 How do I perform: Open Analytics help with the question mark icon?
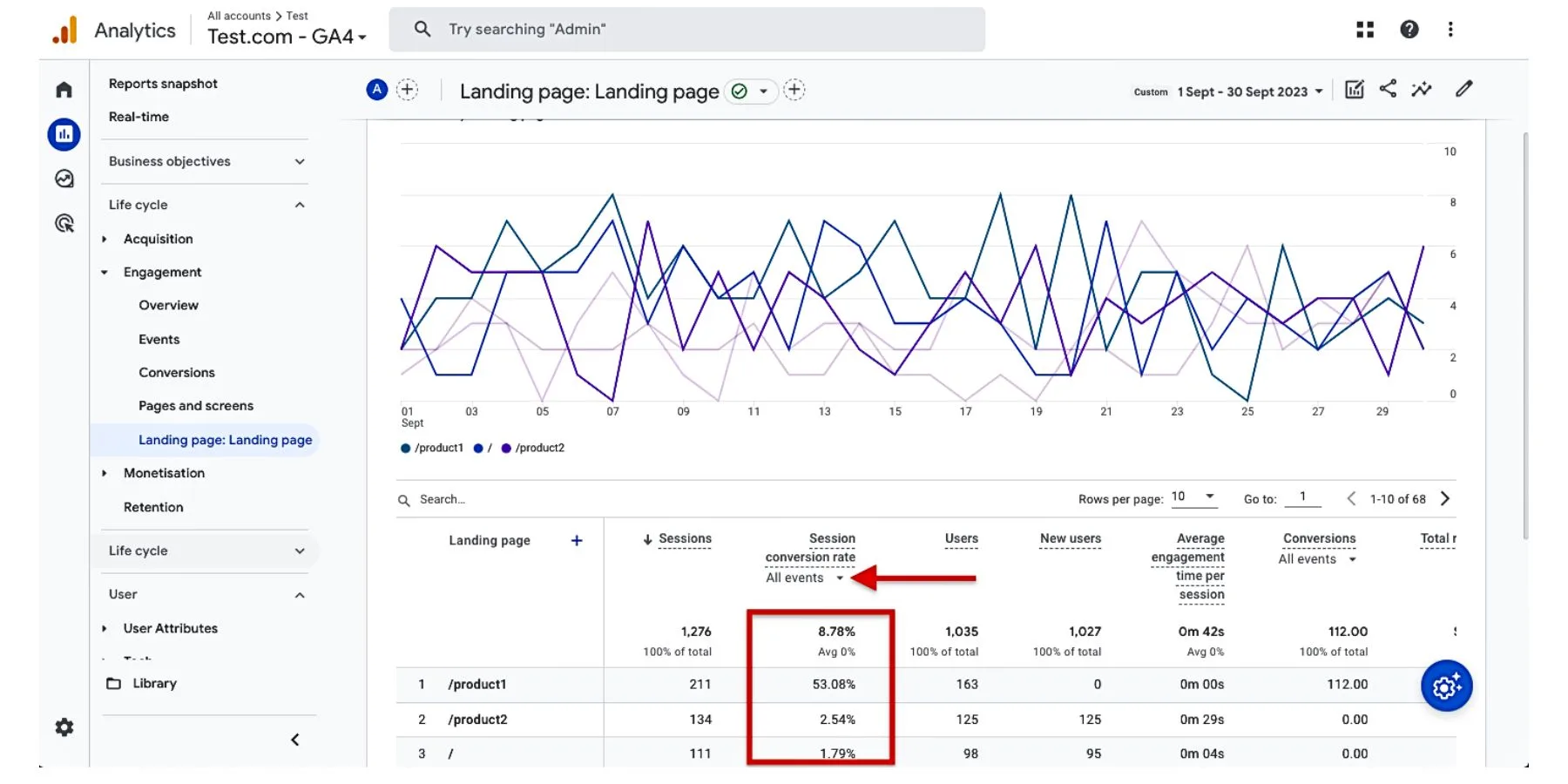(1409, 29)
